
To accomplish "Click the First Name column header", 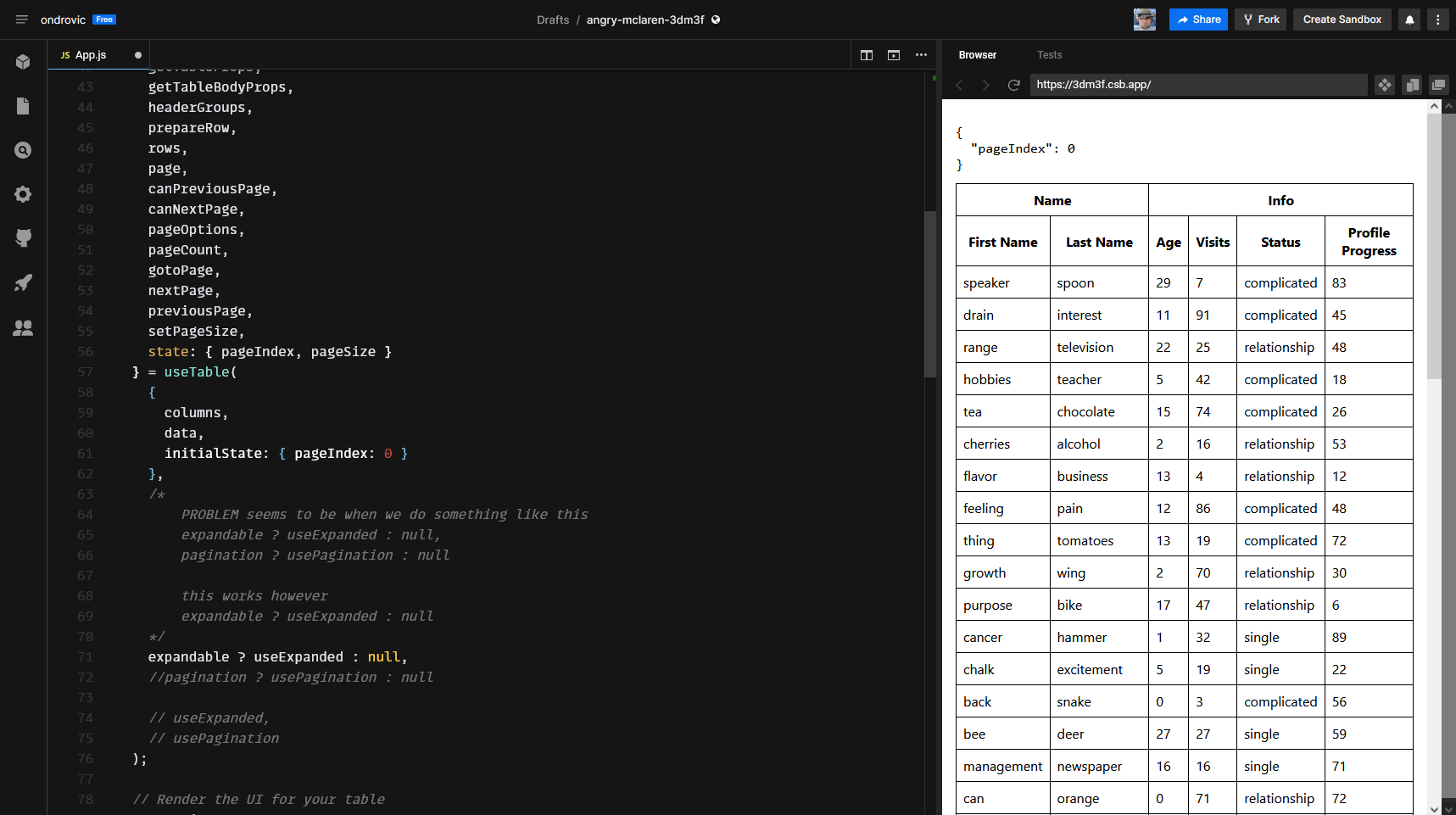I will [1003, 243].
